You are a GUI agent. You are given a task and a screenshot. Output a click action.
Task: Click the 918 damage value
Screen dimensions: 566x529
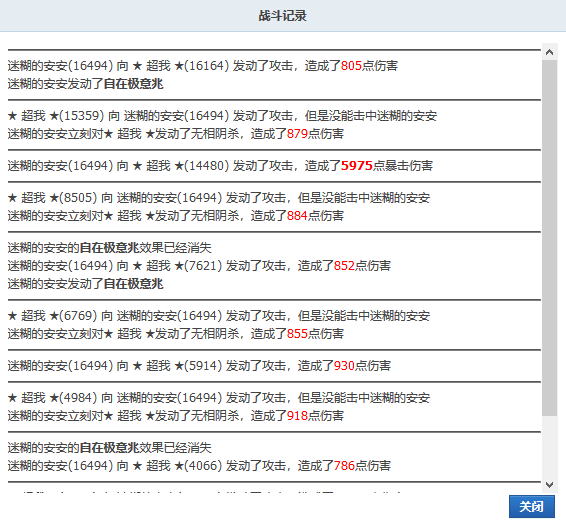(297, 416)
